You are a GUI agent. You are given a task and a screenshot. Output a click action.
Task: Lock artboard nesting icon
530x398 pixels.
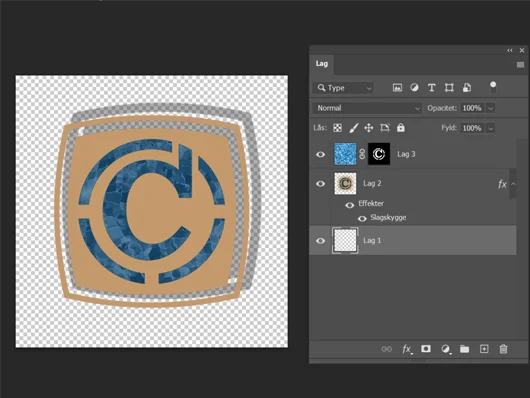tap(385, 128)
